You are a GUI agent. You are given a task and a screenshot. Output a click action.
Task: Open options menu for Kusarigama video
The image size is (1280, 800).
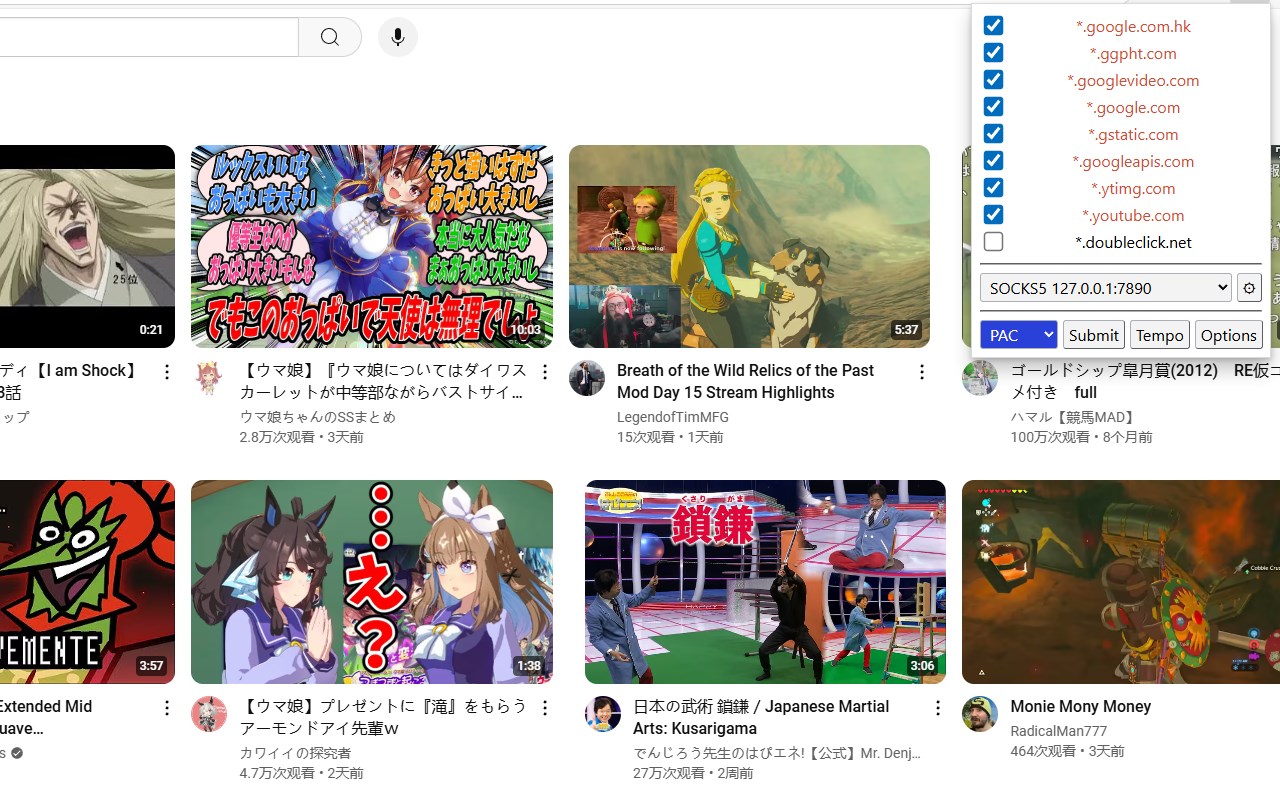938,708
